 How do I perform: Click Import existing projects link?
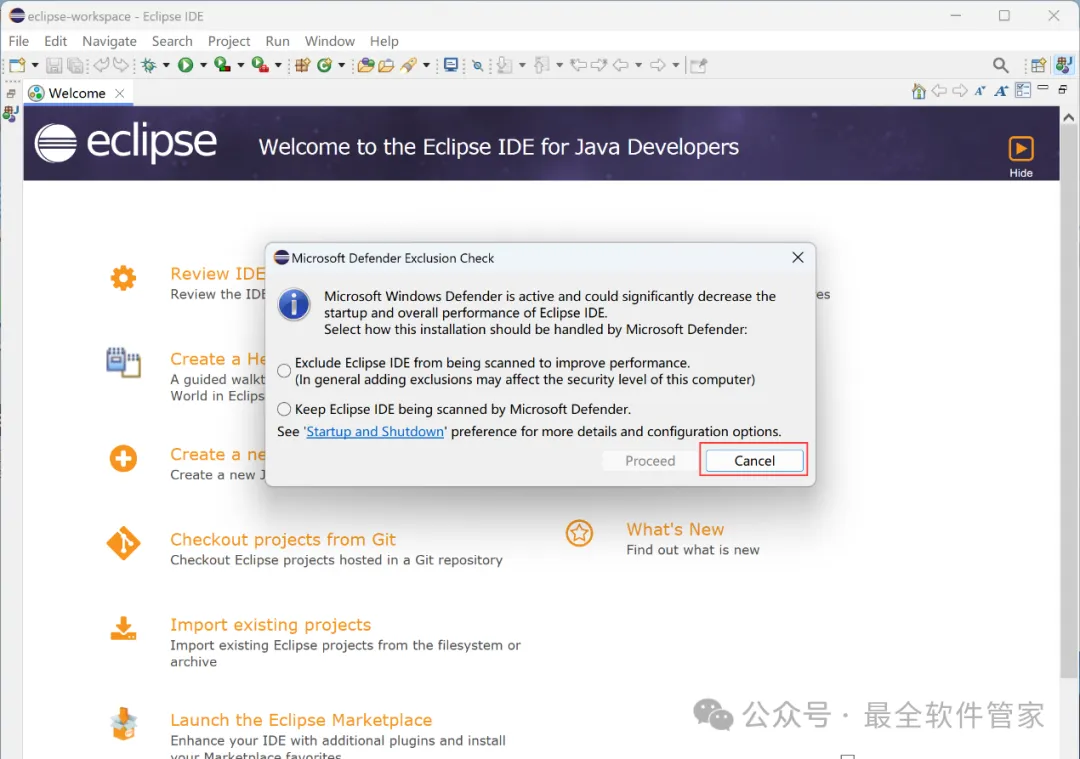pyautogui.click(x=271, y=625)
